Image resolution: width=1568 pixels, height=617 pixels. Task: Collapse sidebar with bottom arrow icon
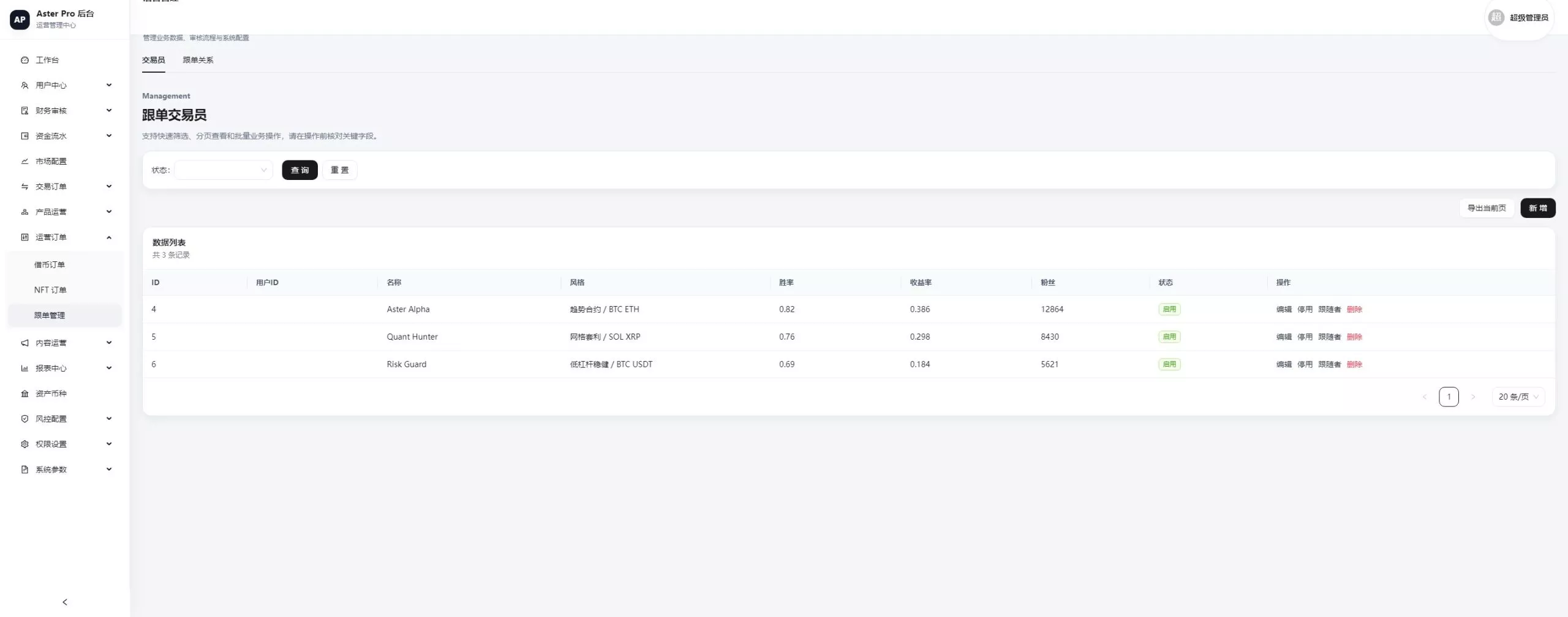click(65, 602)
